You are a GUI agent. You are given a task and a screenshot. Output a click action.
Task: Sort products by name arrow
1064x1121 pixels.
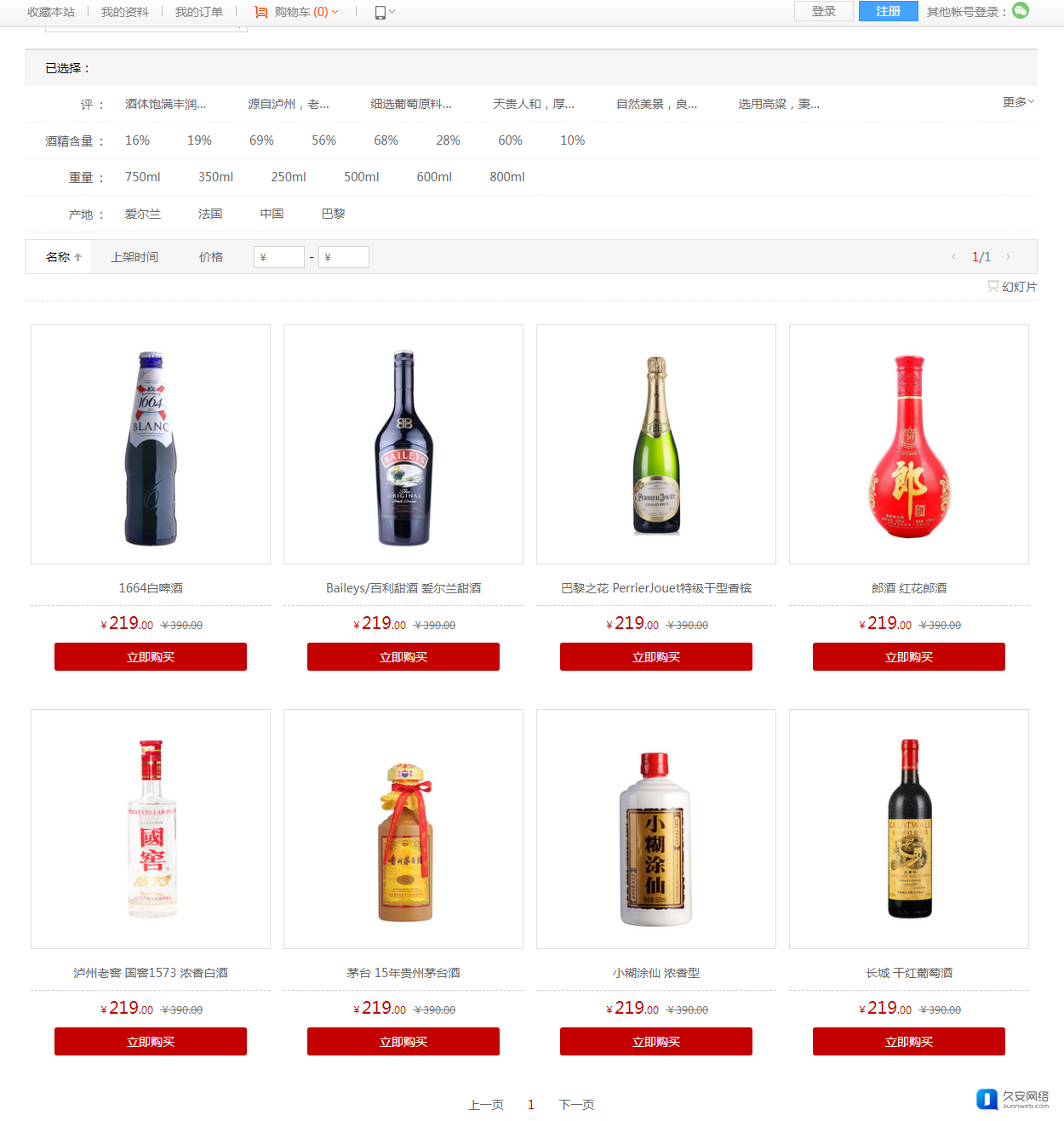[77, 257]
